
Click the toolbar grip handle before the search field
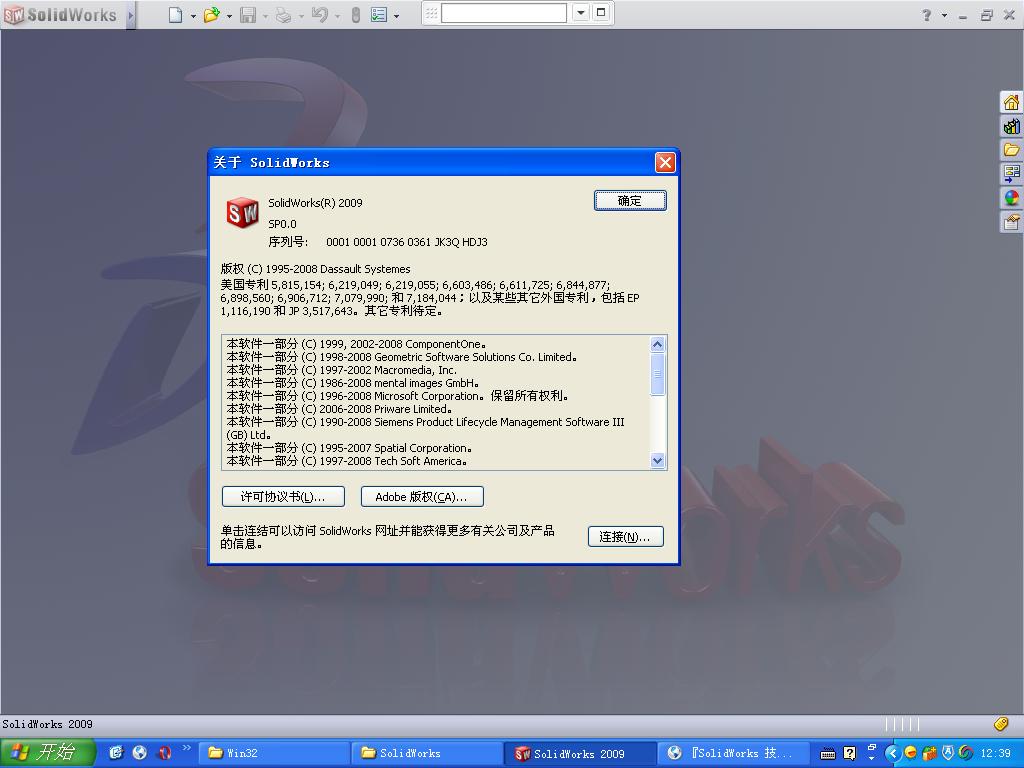430,13
